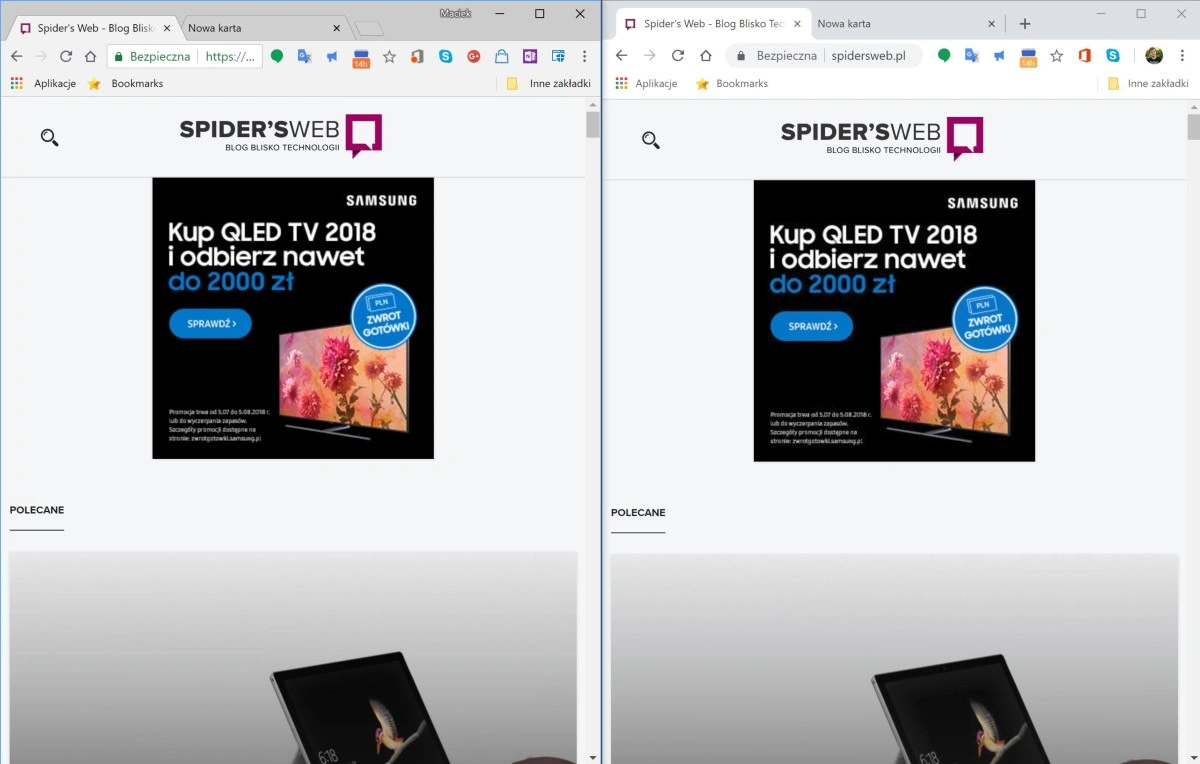The image size is (1200, 764).
Task: Click site search magnifier in left window
Action: (x=49, y=138)
